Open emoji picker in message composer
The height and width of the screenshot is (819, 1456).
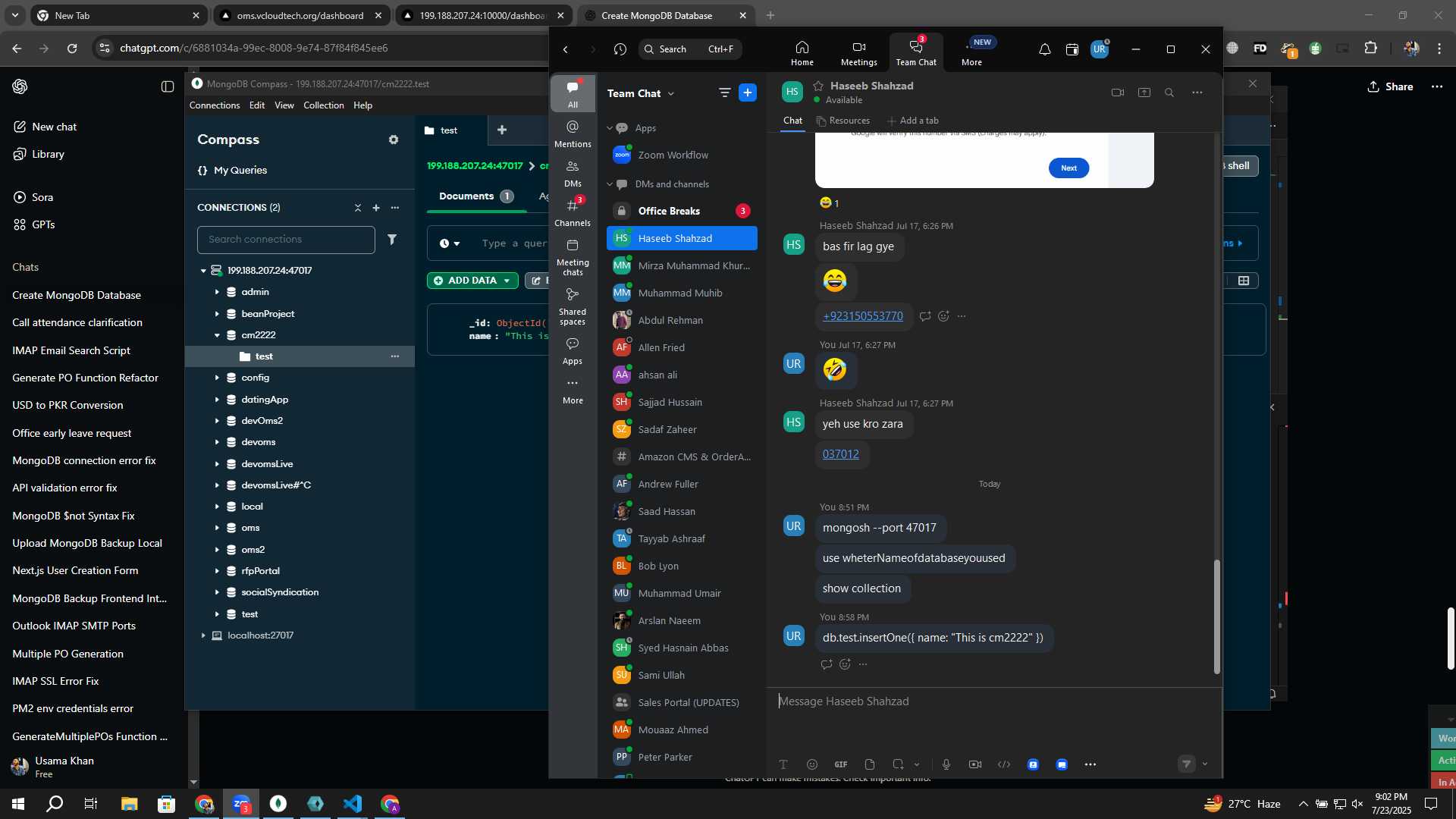(x=812, y=764)
